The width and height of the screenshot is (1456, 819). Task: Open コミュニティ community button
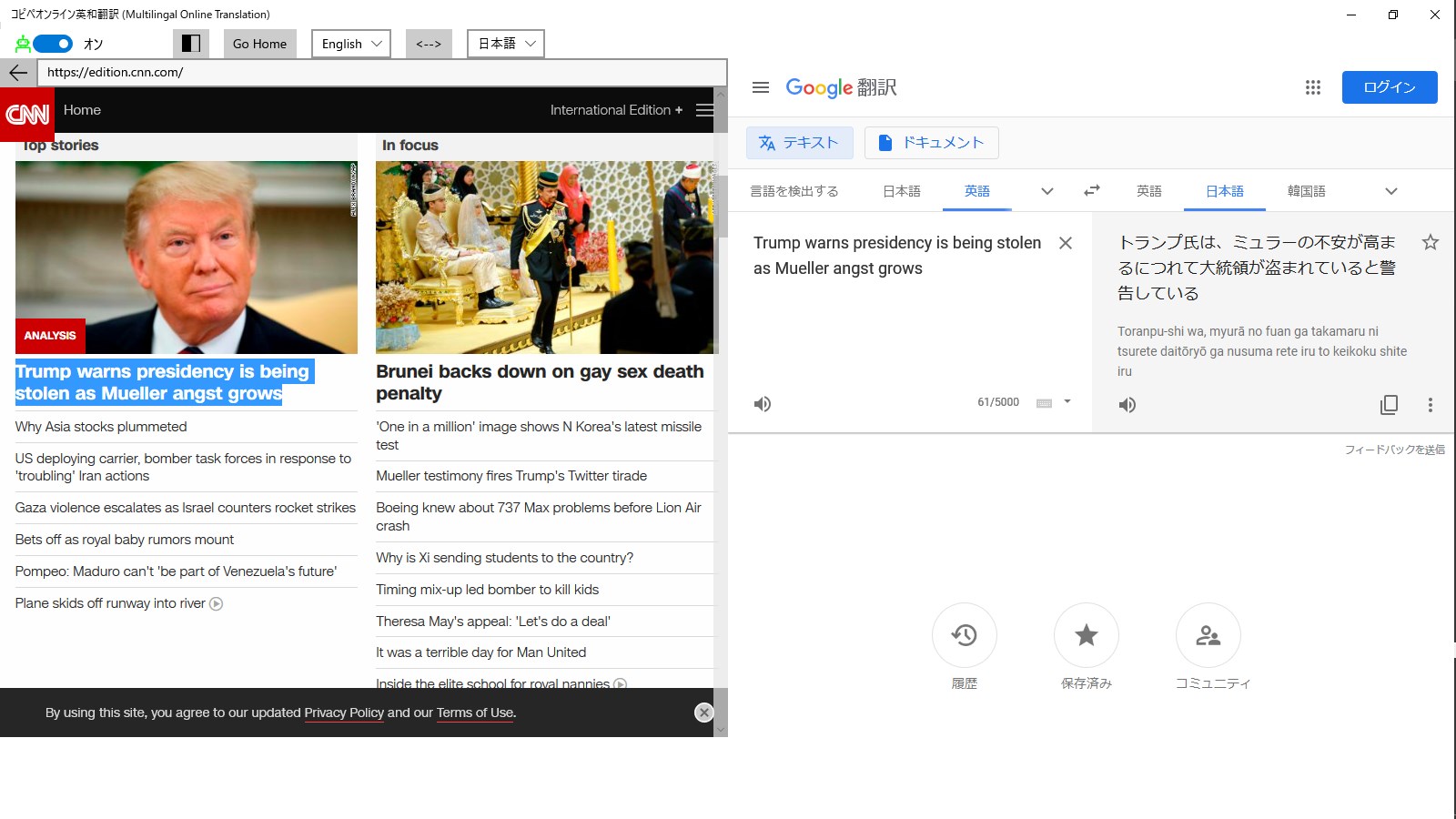tap(1208, 635)
